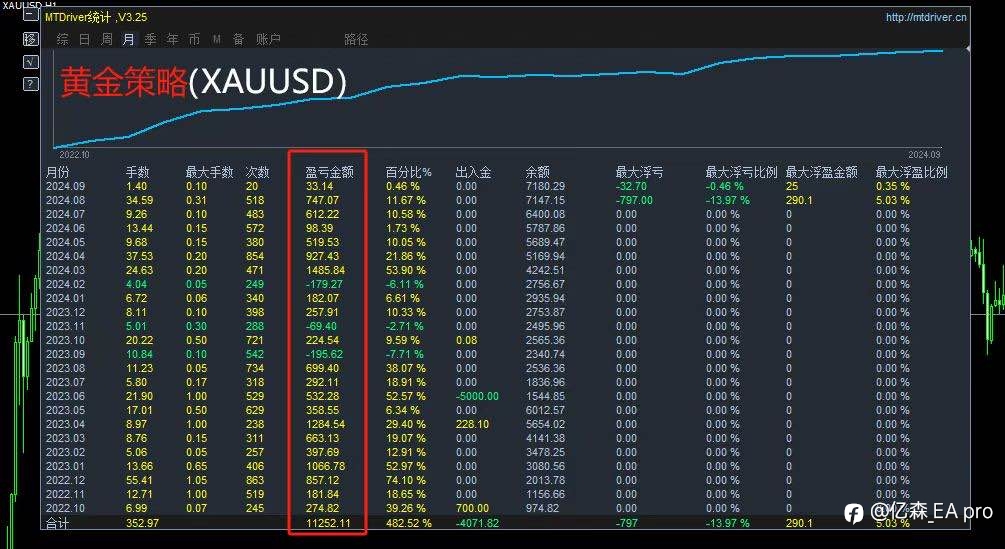Click the 最大浮盈金额 column header

(x=821, y=172)
